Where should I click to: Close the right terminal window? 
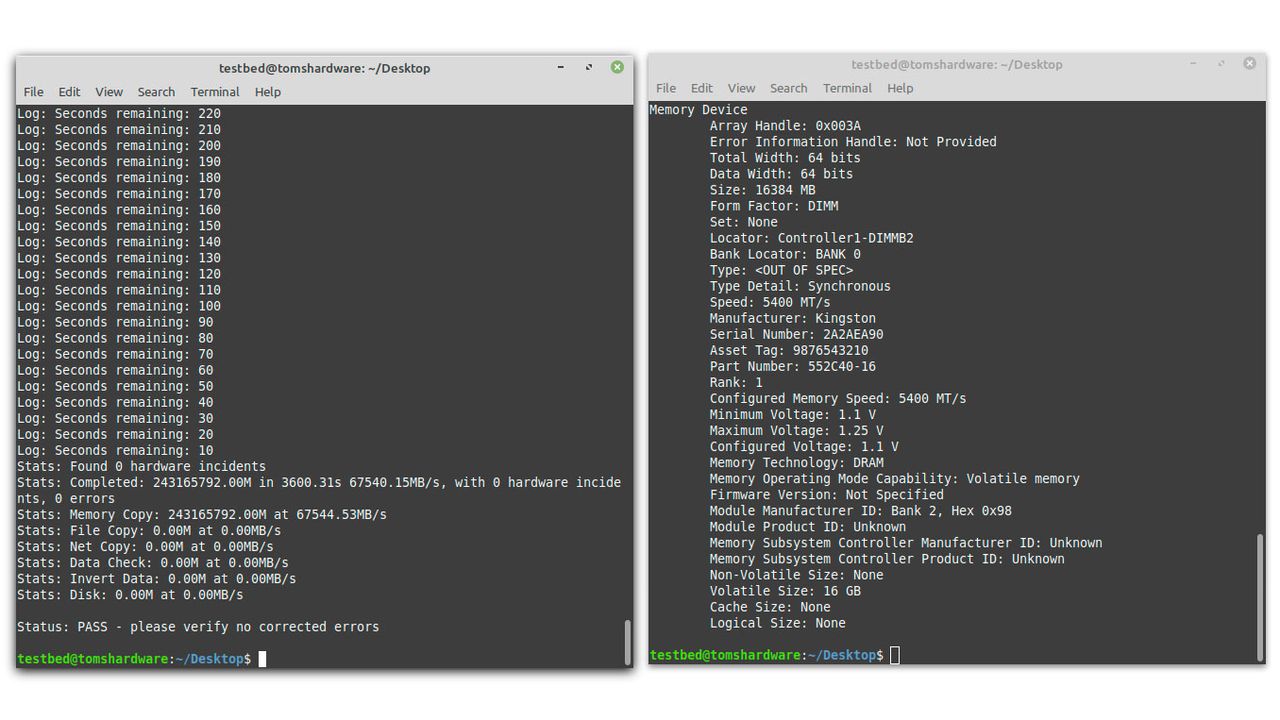point(1249,63)
